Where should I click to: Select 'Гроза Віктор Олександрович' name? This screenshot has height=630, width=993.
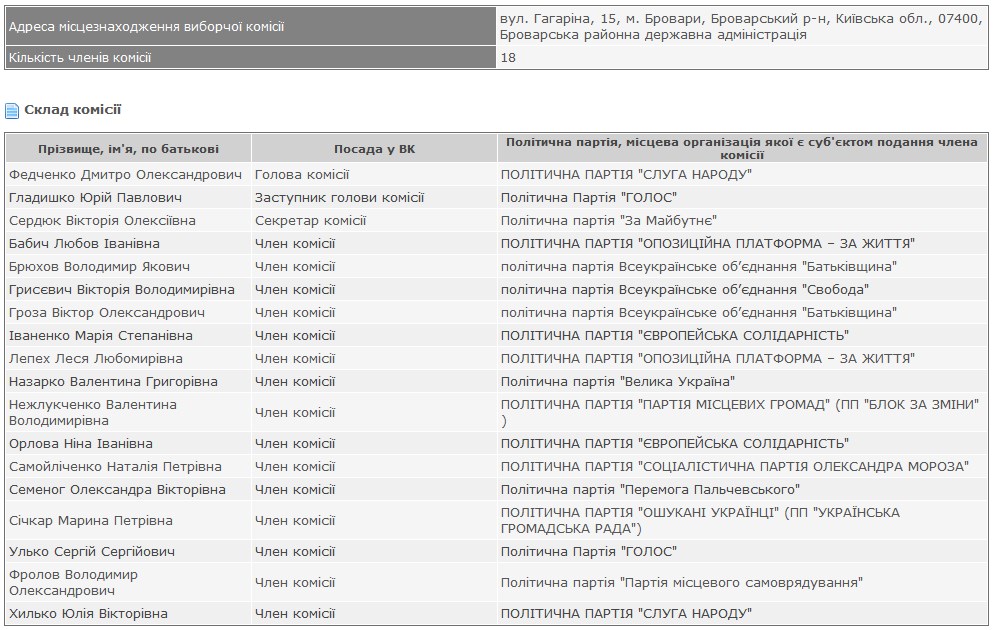click(107, 313)
